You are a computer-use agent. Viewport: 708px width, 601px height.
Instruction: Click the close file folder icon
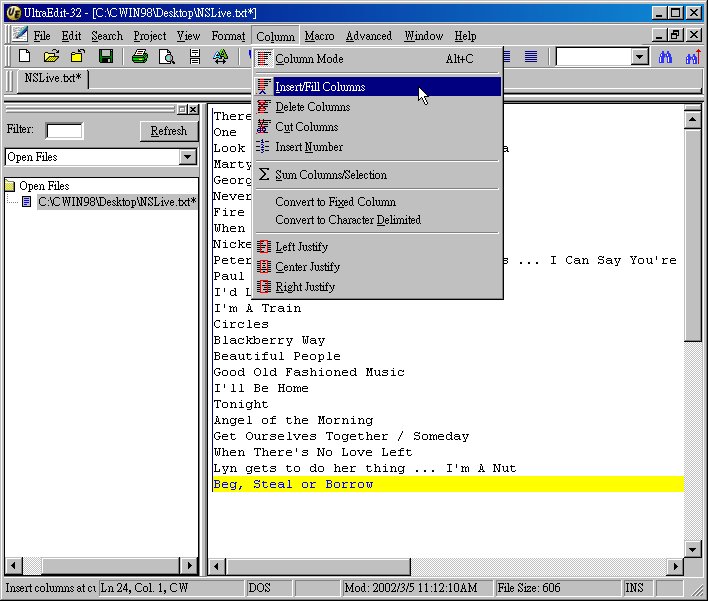point(78,57)
